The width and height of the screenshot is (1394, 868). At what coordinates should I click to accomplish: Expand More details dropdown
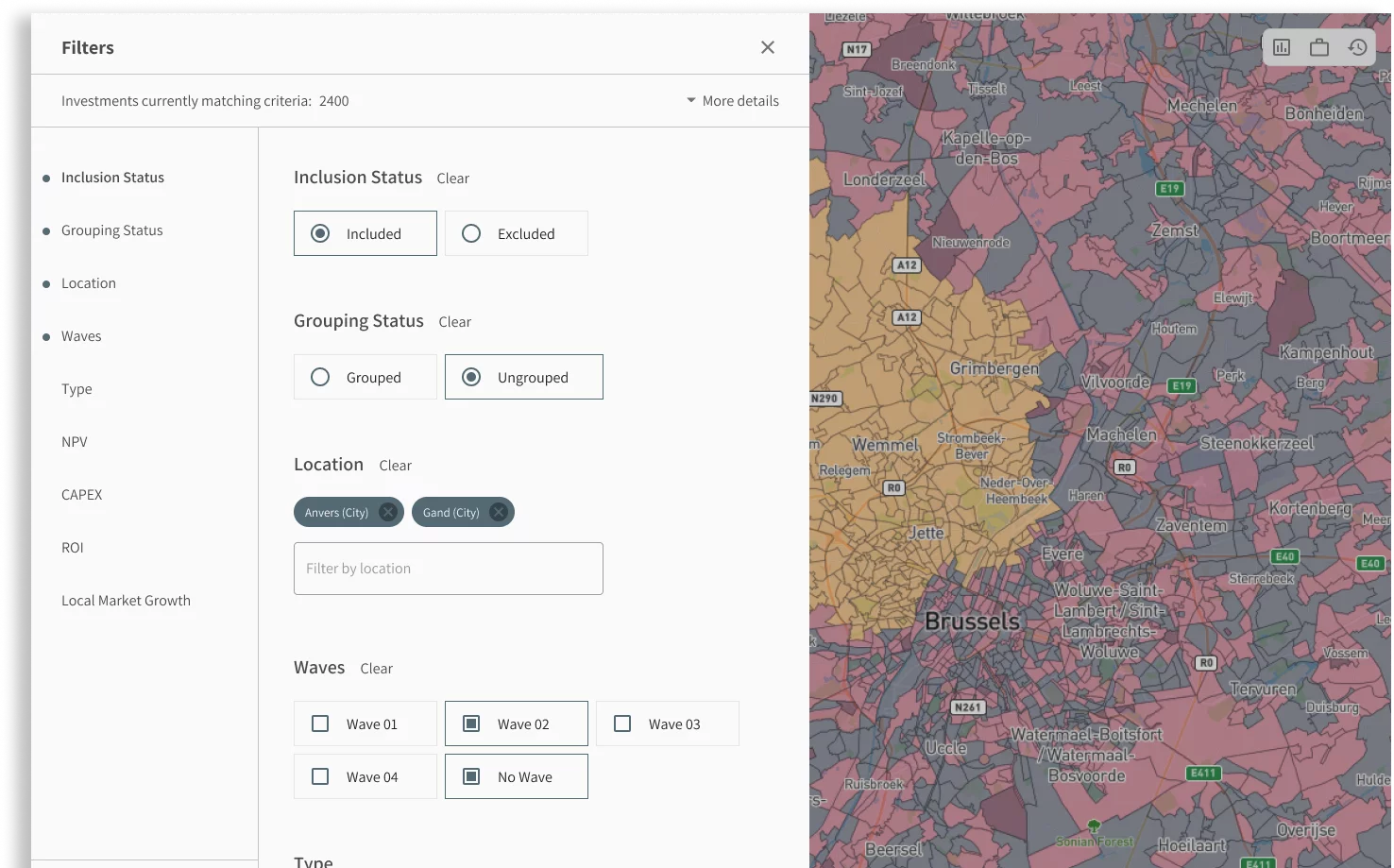pyautogui.click(x=733, y=101)
